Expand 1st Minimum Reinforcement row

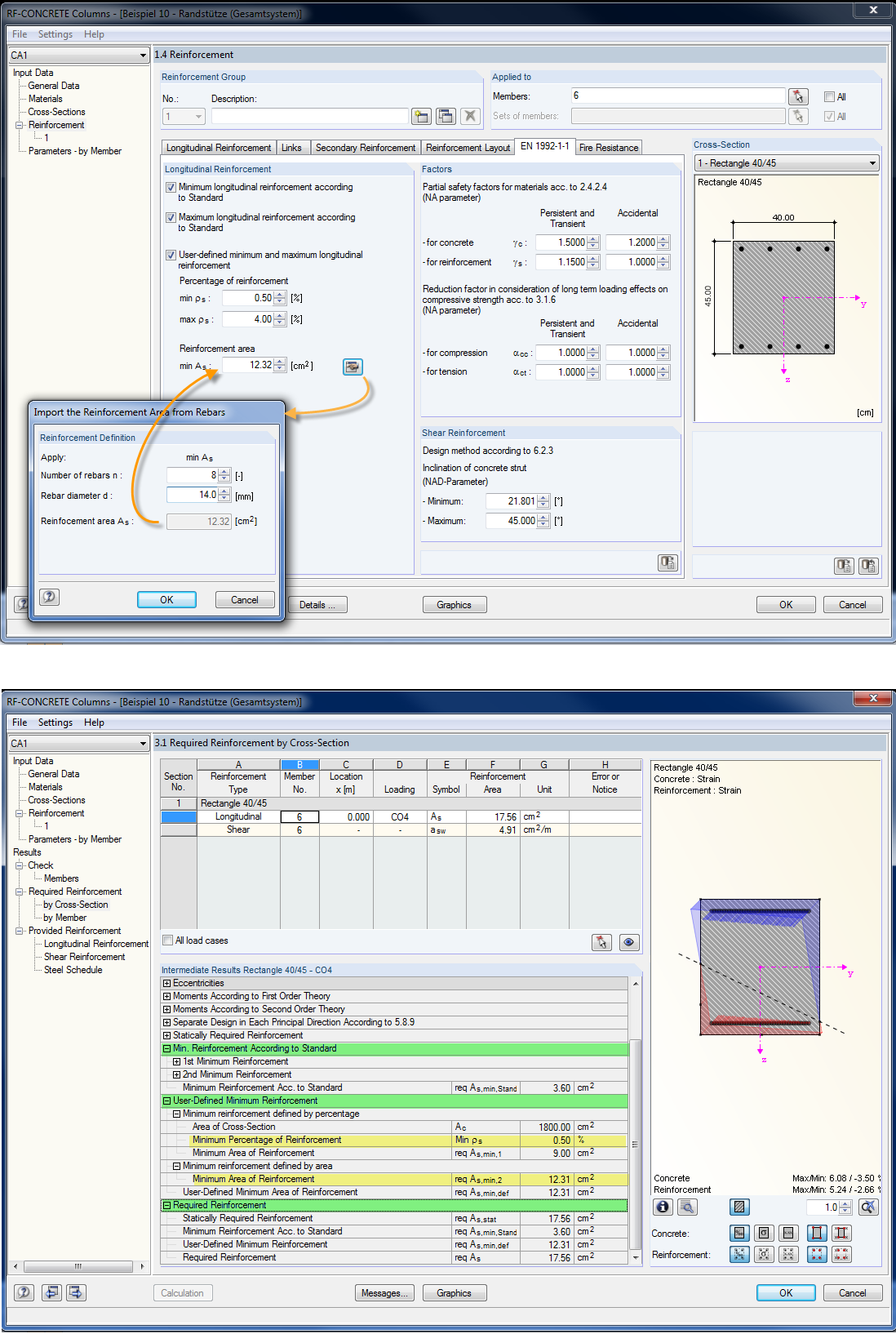[x=176, y=1061]
